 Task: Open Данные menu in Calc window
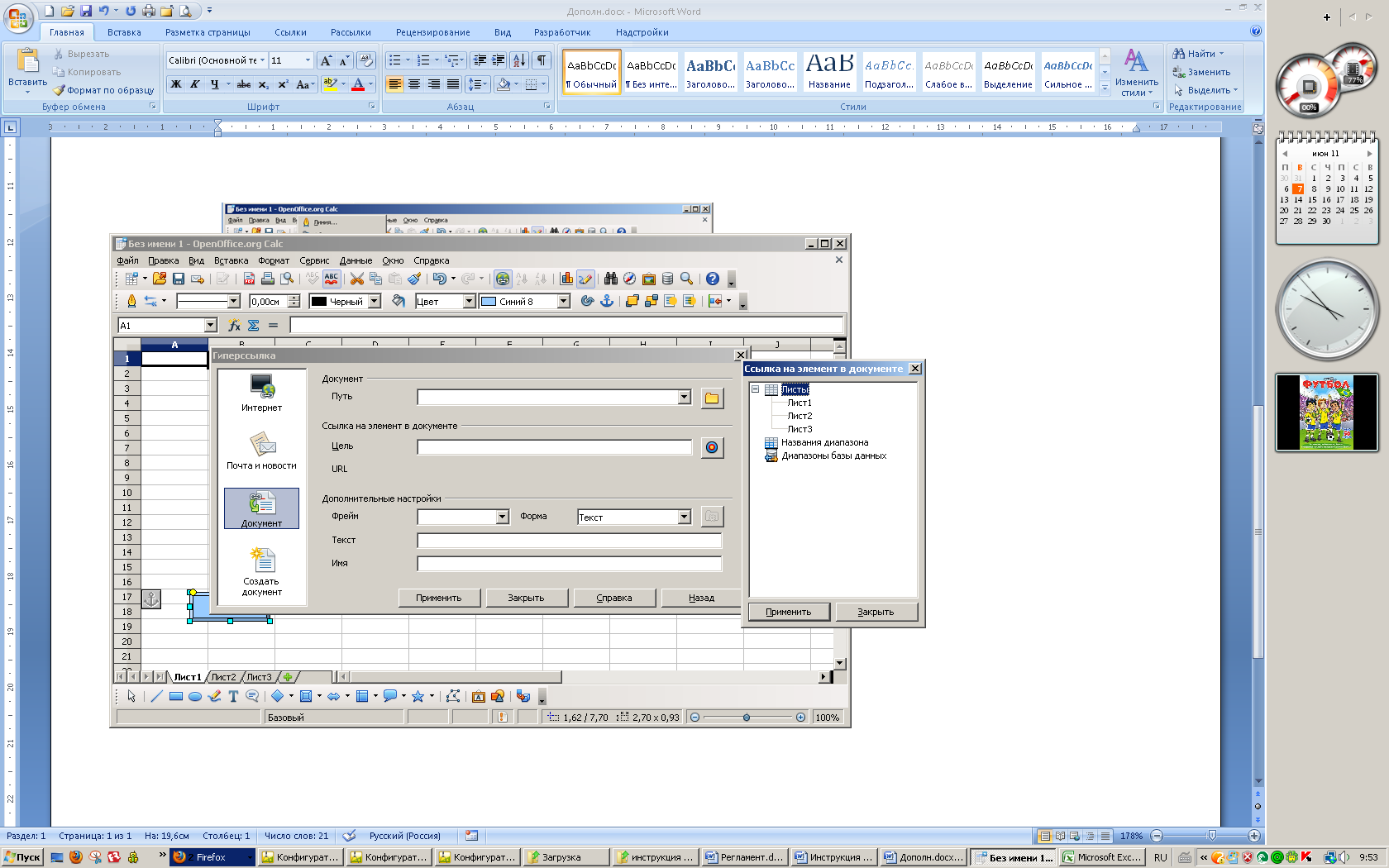click(x=356, y=260)
